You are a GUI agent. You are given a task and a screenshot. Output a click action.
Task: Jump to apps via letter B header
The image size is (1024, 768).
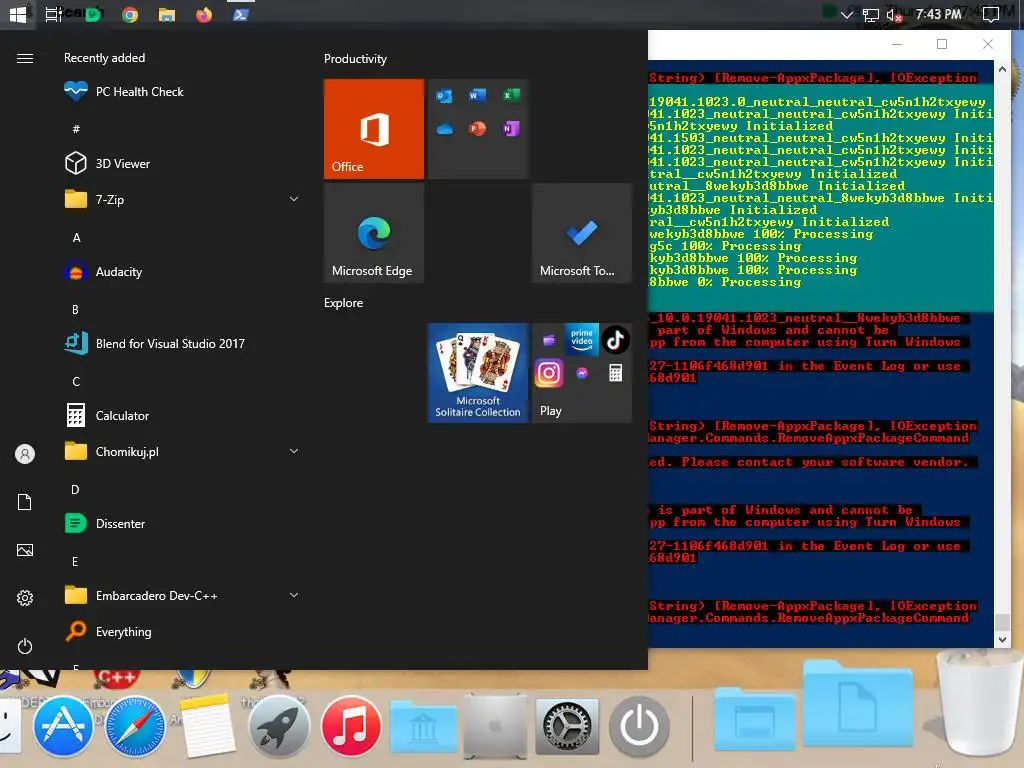tap(75, 310)
